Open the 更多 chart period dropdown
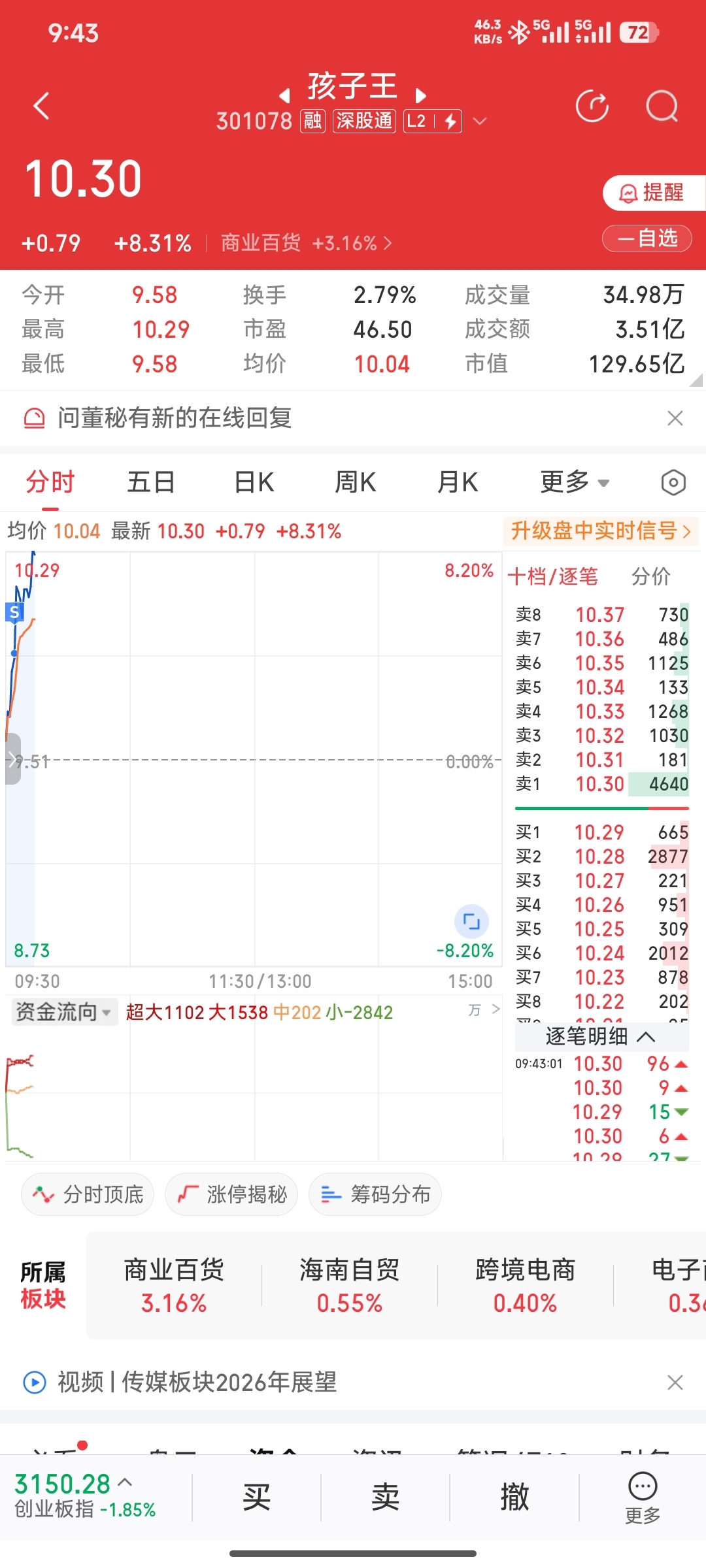 [x=575, y=482]
